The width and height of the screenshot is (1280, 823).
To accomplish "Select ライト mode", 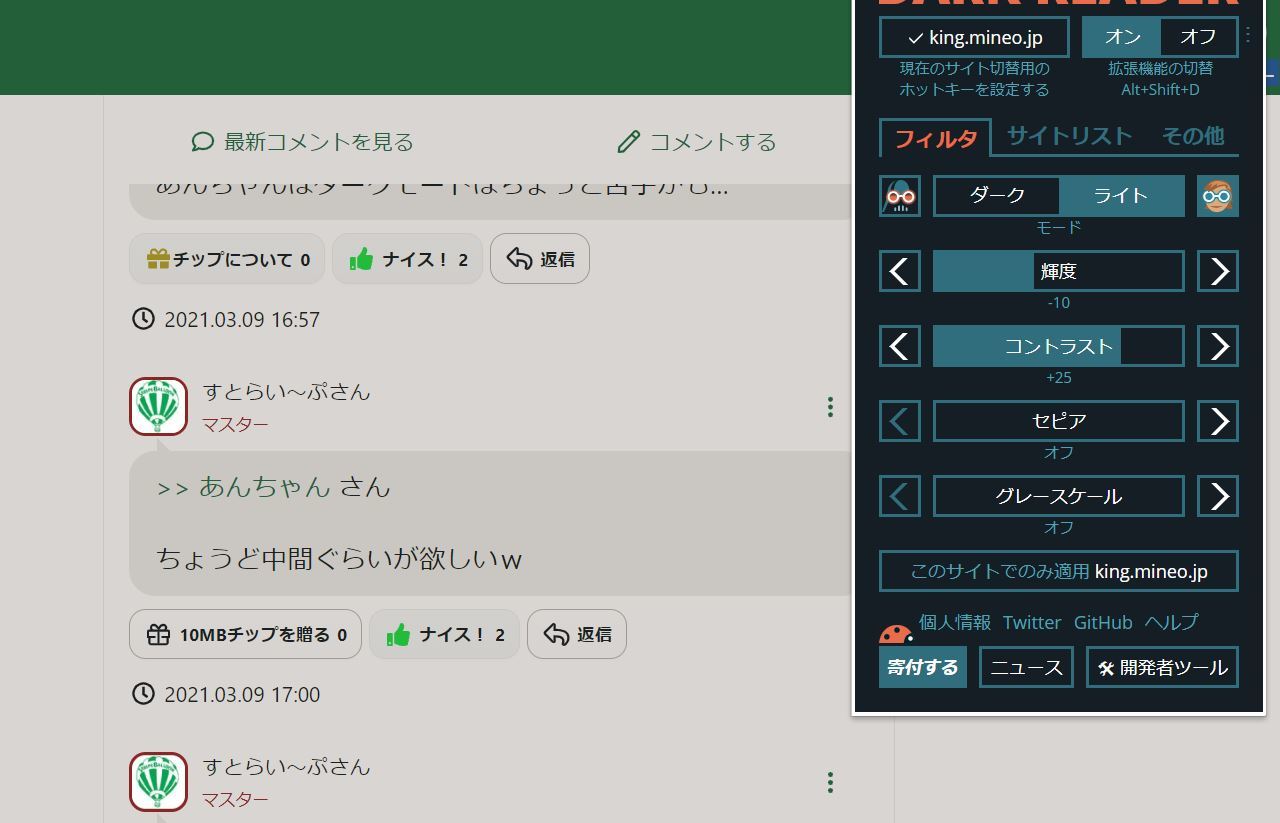I will [x=1121, y=196].
